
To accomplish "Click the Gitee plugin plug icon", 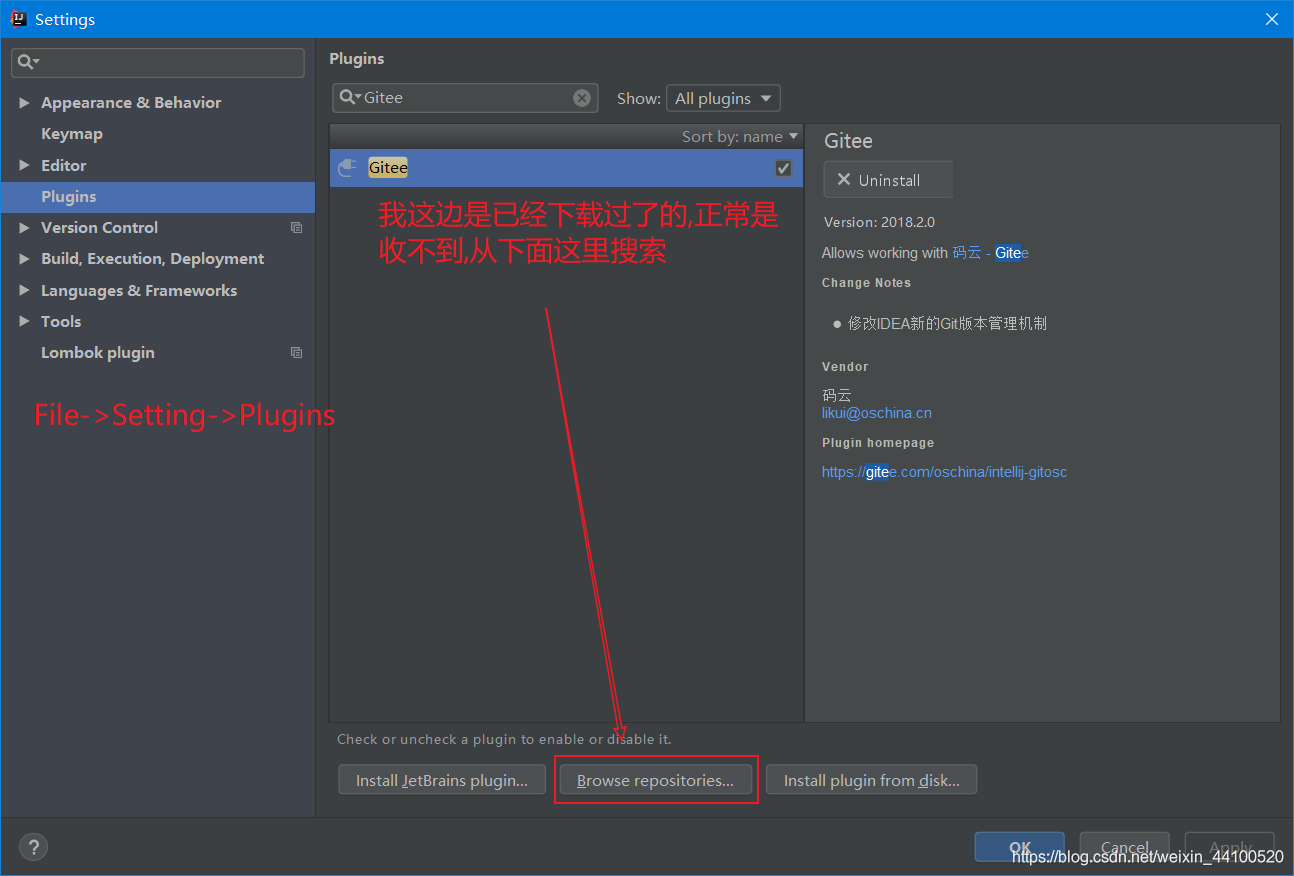I will [x=348, y=168].
